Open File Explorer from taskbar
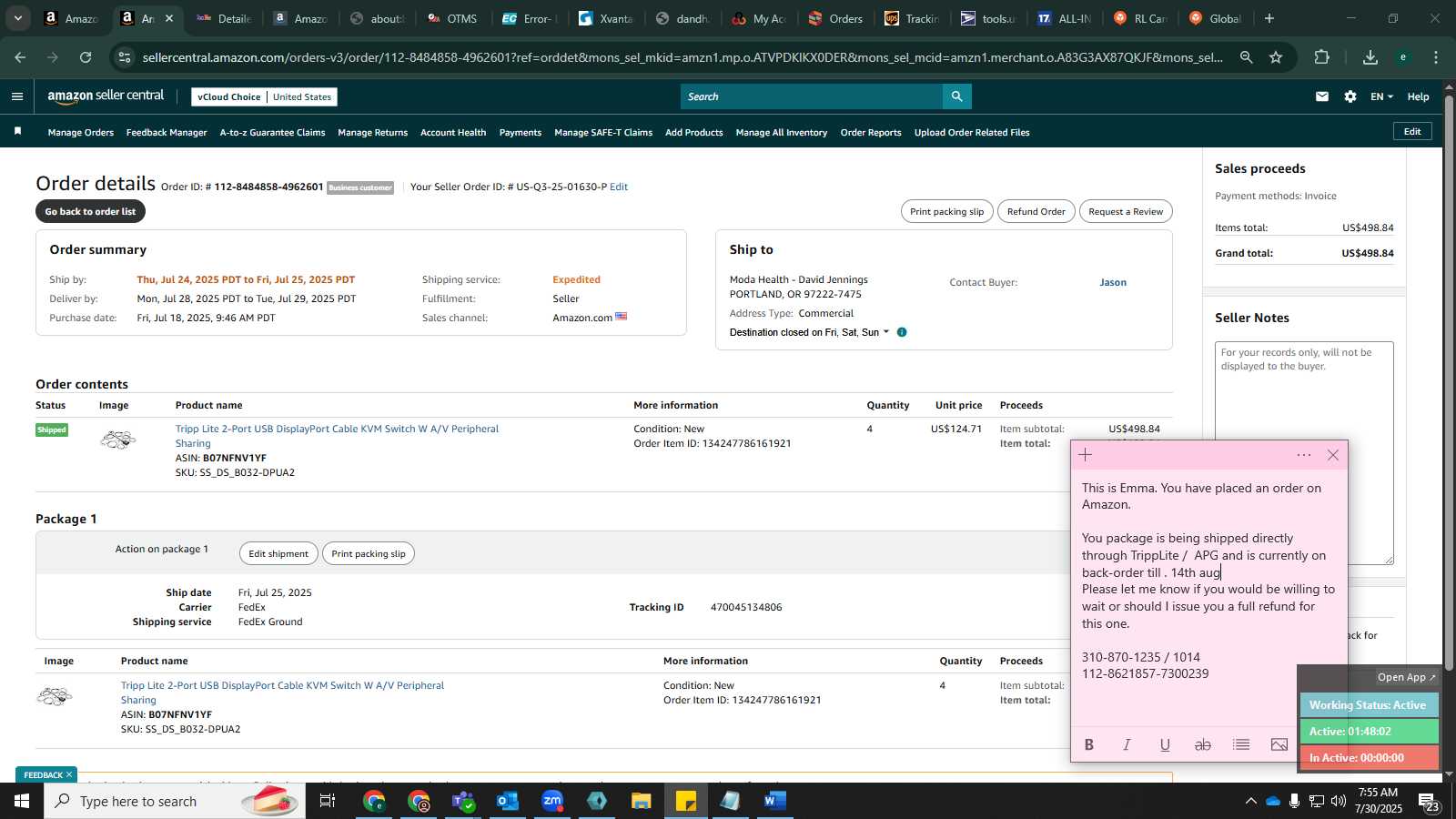 (x=642, y=801)
